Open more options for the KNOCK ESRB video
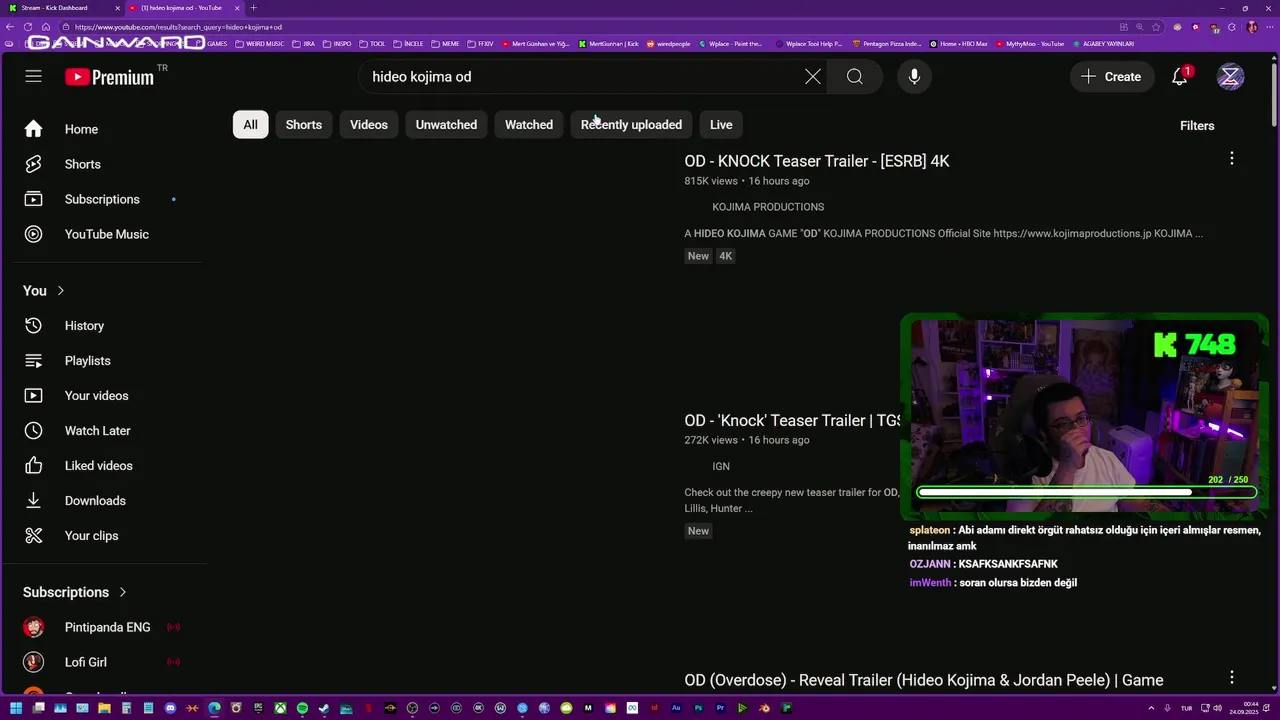This screenshot has width=1280, height=720. coord(1232,158)
